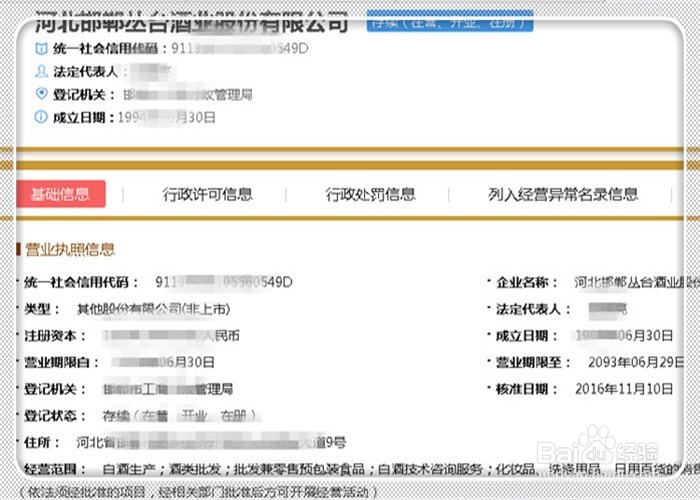Open the 基础信息 tab
The height and width of the screenshot is (500, 700).
point(61,194)
